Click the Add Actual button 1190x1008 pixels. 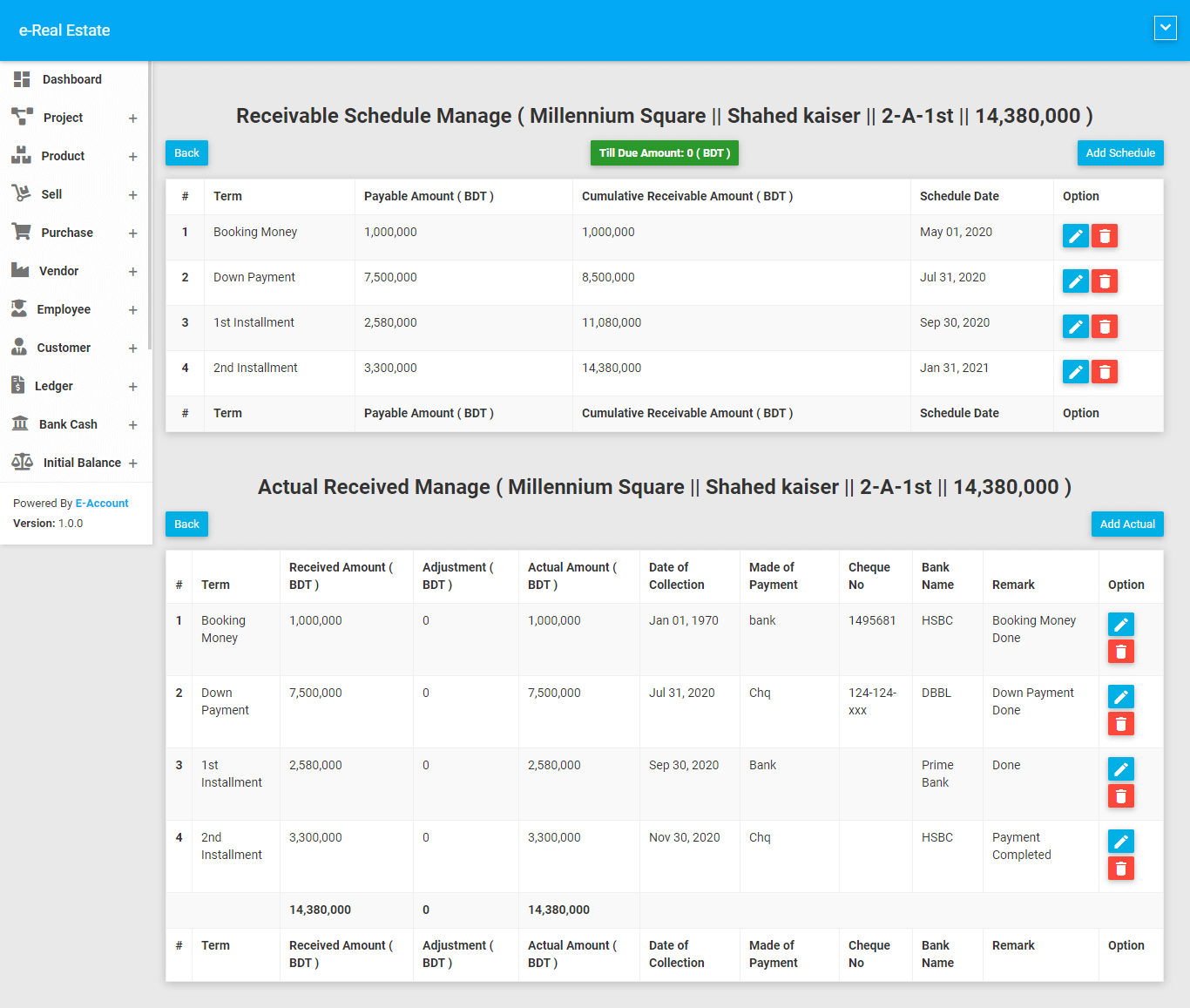click(1126, 524)
